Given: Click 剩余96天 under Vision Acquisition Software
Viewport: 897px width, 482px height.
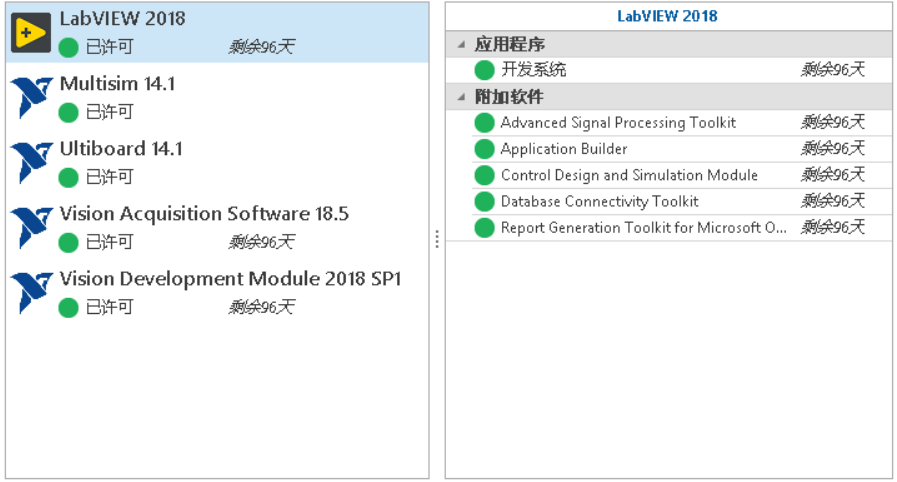Looking at the screenshot, I should click(262, 242).
